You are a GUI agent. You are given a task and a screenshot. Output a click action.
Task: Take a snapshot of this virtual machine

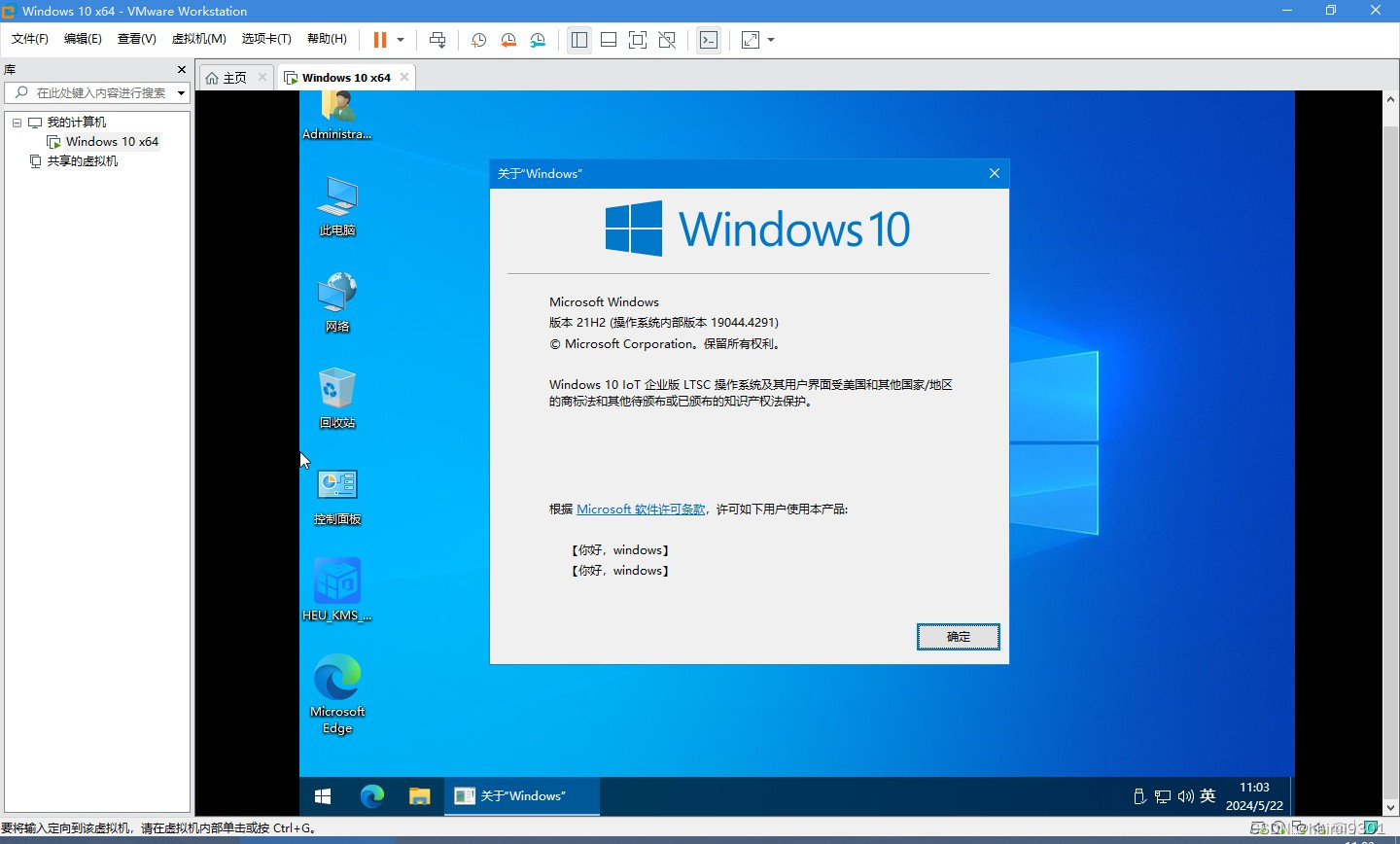pos(478,40)
